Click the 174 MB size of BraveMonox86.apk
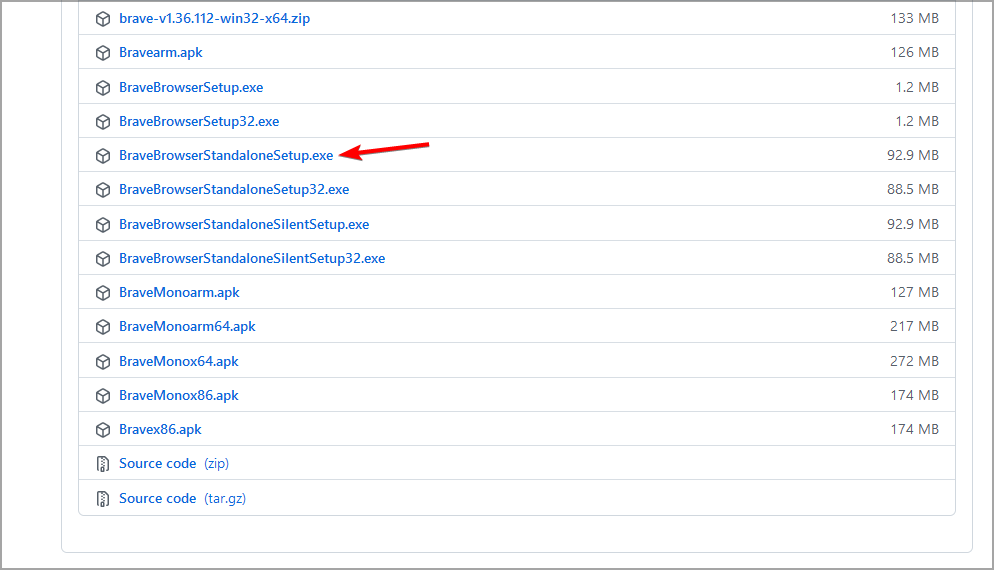Screen dimensions: 994x570 click(x=914, y=396)
